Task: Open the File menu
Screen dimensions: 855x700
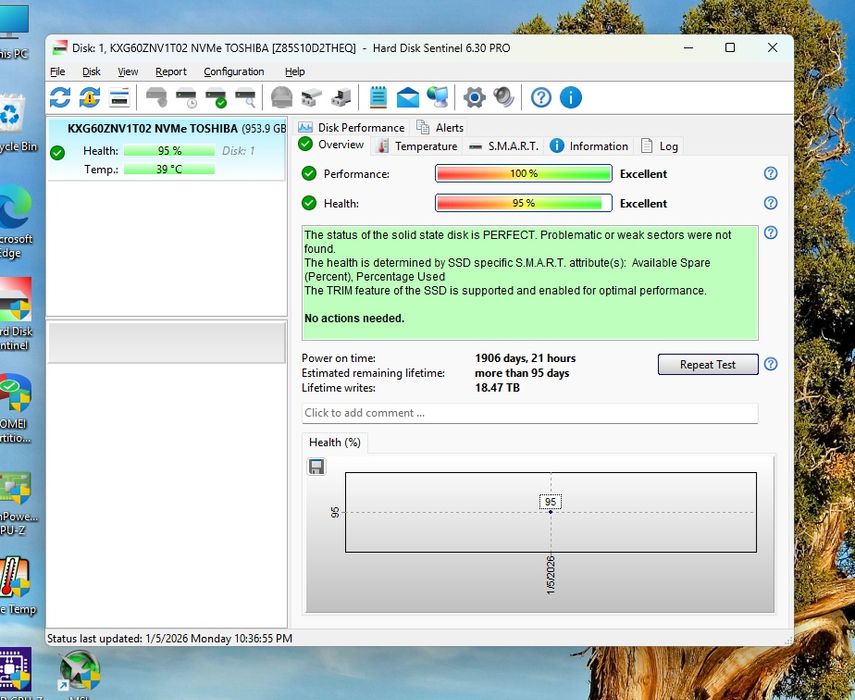Action: [x=57, y=71]
